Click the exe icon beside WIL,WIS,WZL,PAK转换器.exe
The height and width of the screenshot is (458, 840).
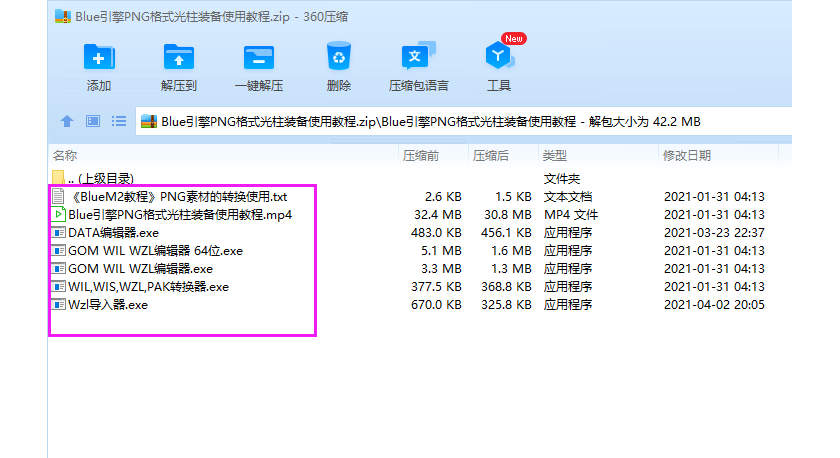pyautogui.click(x=58, y=287)
